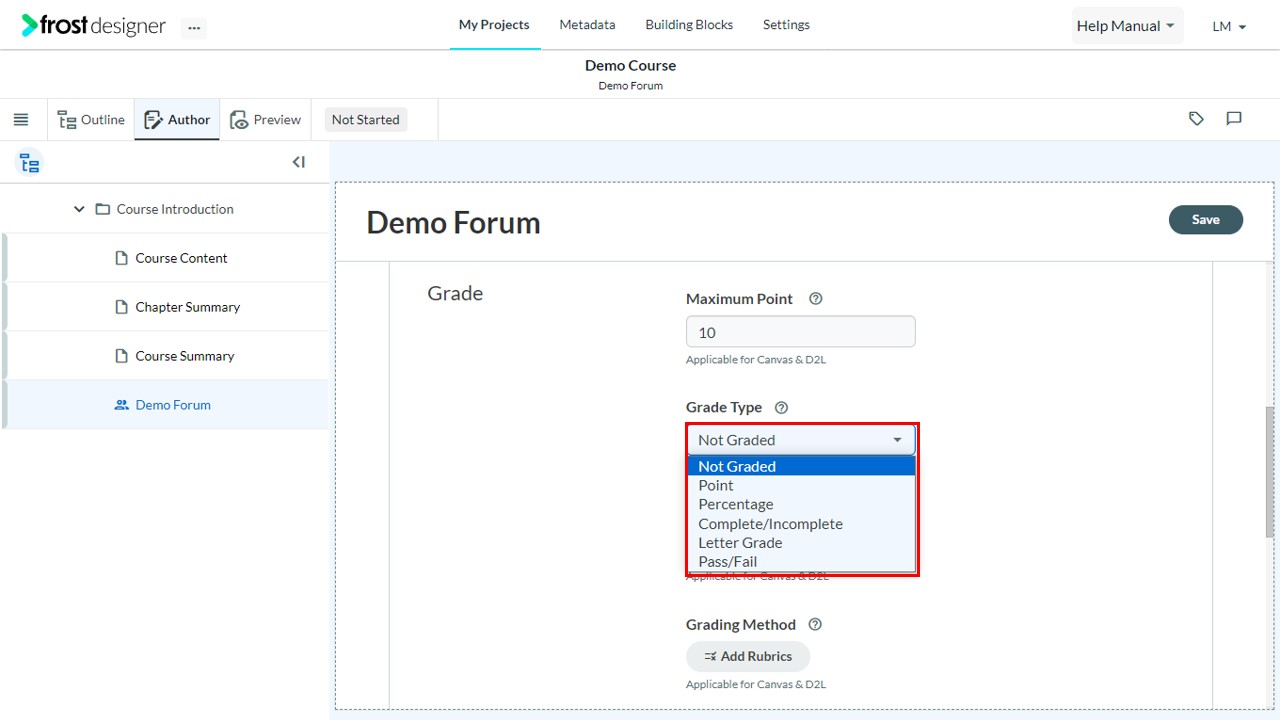The width and height of the screenshot is (1280, 720).
Task: Open the Metadata tab
Action: (587, 25)
